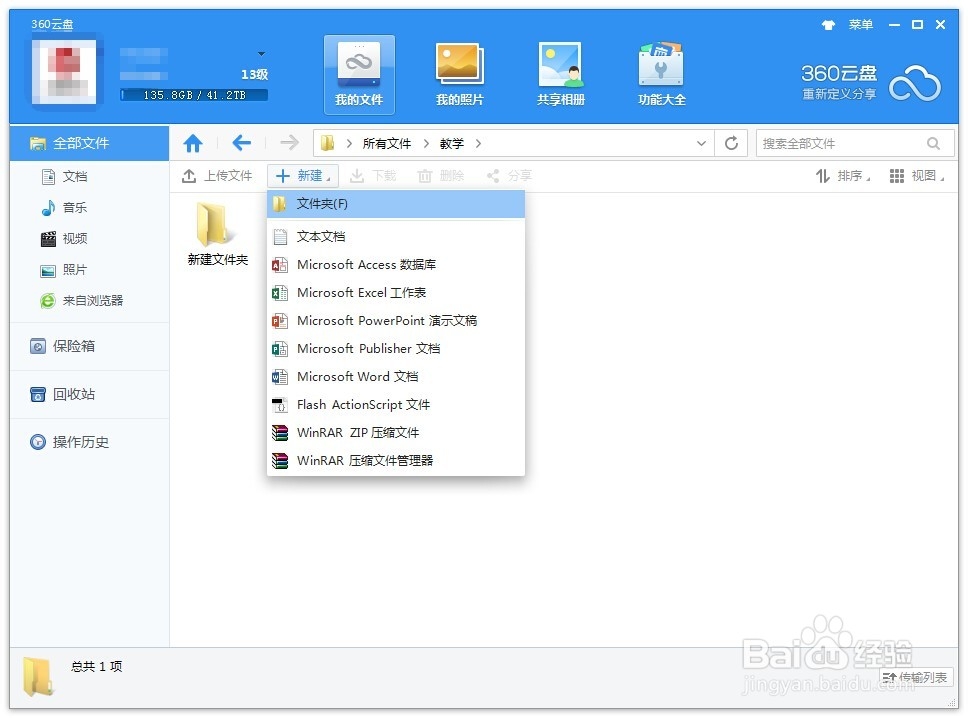This screenshot has height=718, width=968.
Task: Navigate forward with the right arrow
Action: point(289,143)
